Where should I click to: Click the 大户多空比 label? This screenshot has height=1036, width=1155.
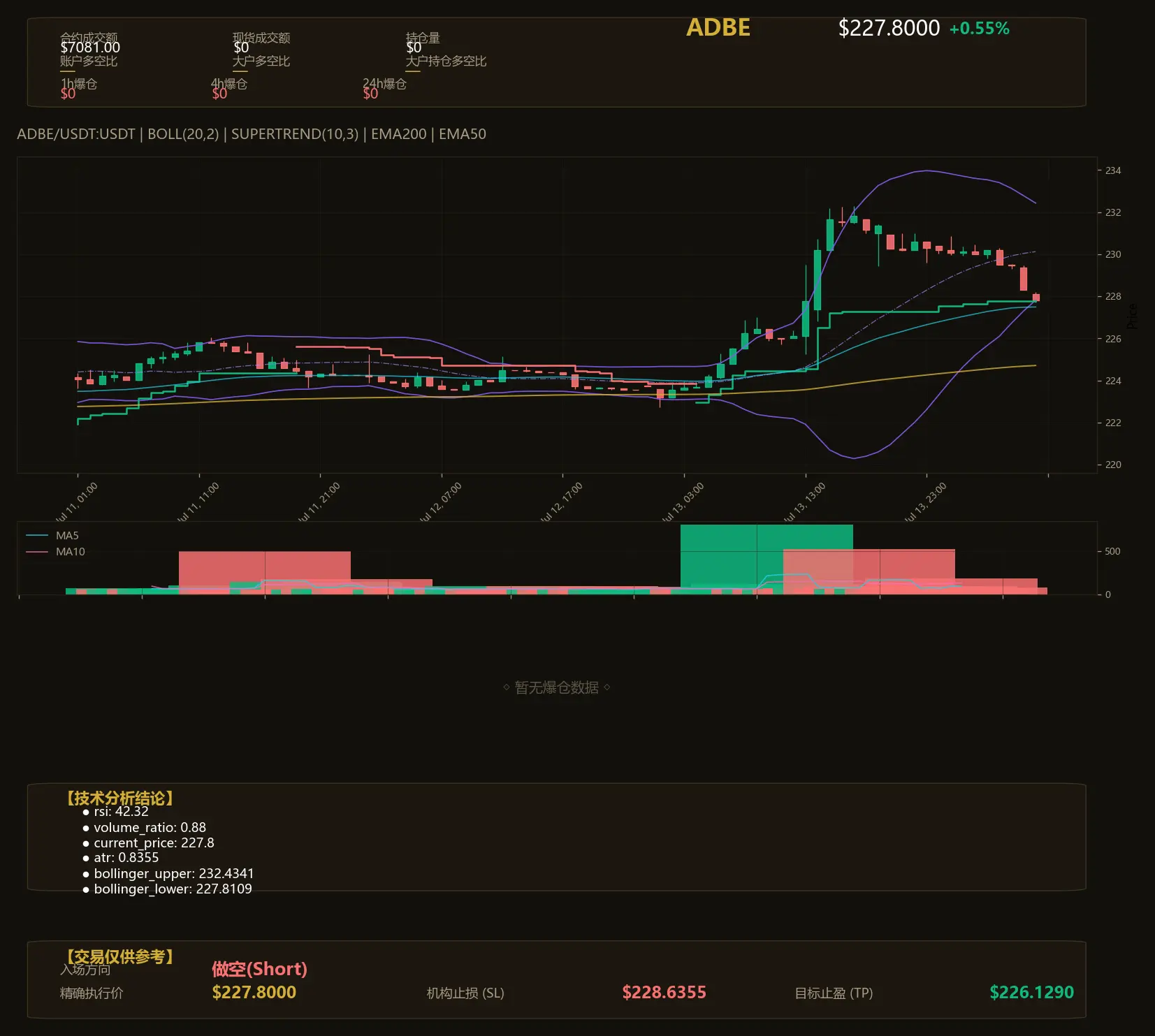pyautogui.click(x=261, y=61)
